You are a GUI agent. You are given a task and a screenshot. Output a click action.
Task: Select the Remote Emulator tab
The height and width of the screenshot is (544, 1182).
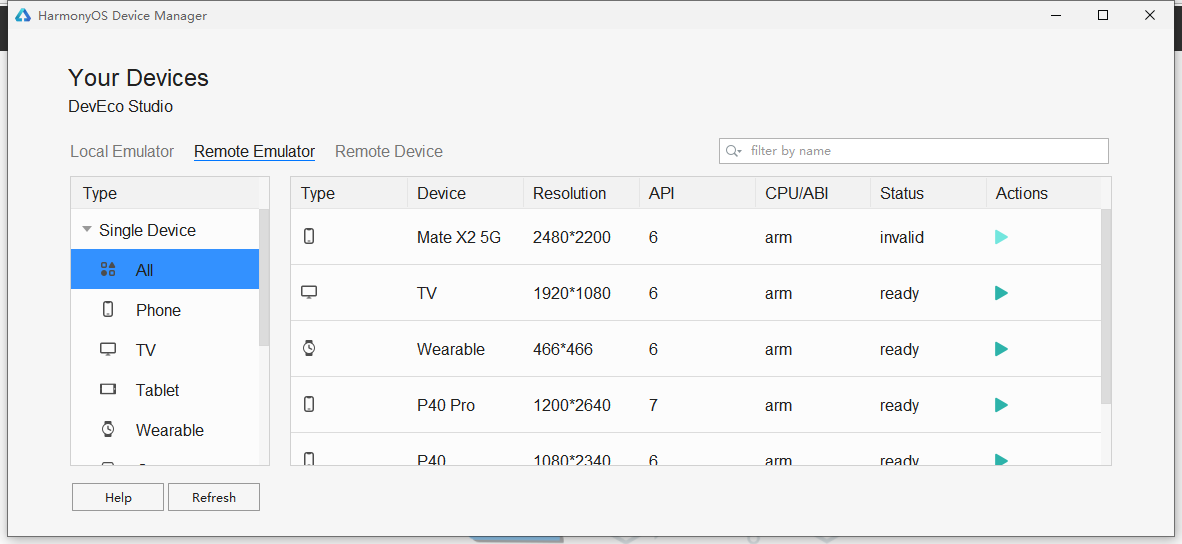tap(254, 151)
